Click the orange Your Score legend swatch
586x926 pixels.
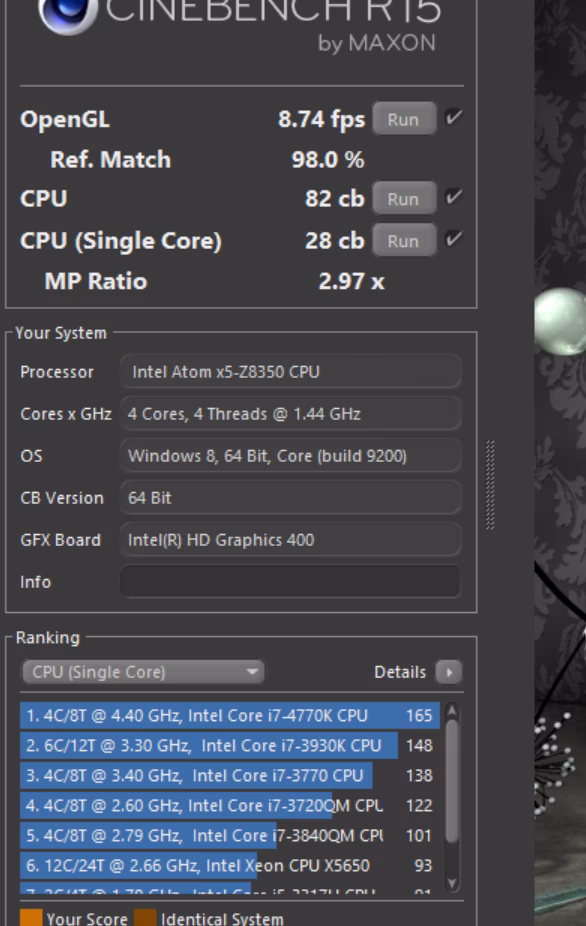click(x=31, y=918)
